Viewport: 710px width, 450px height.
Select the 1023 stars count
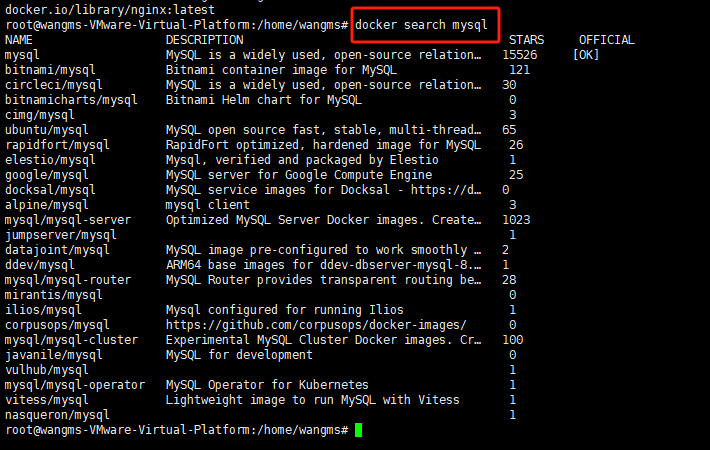pos(516,220)
